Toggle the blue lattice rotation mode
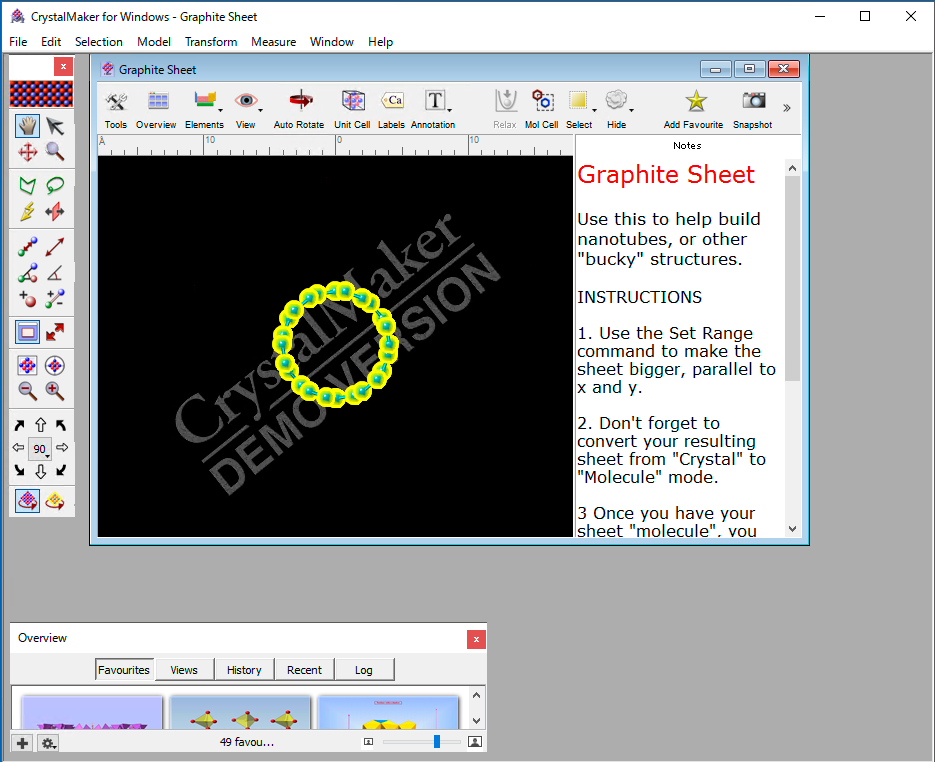The image size is (935, 762). [x=27, y=501]
